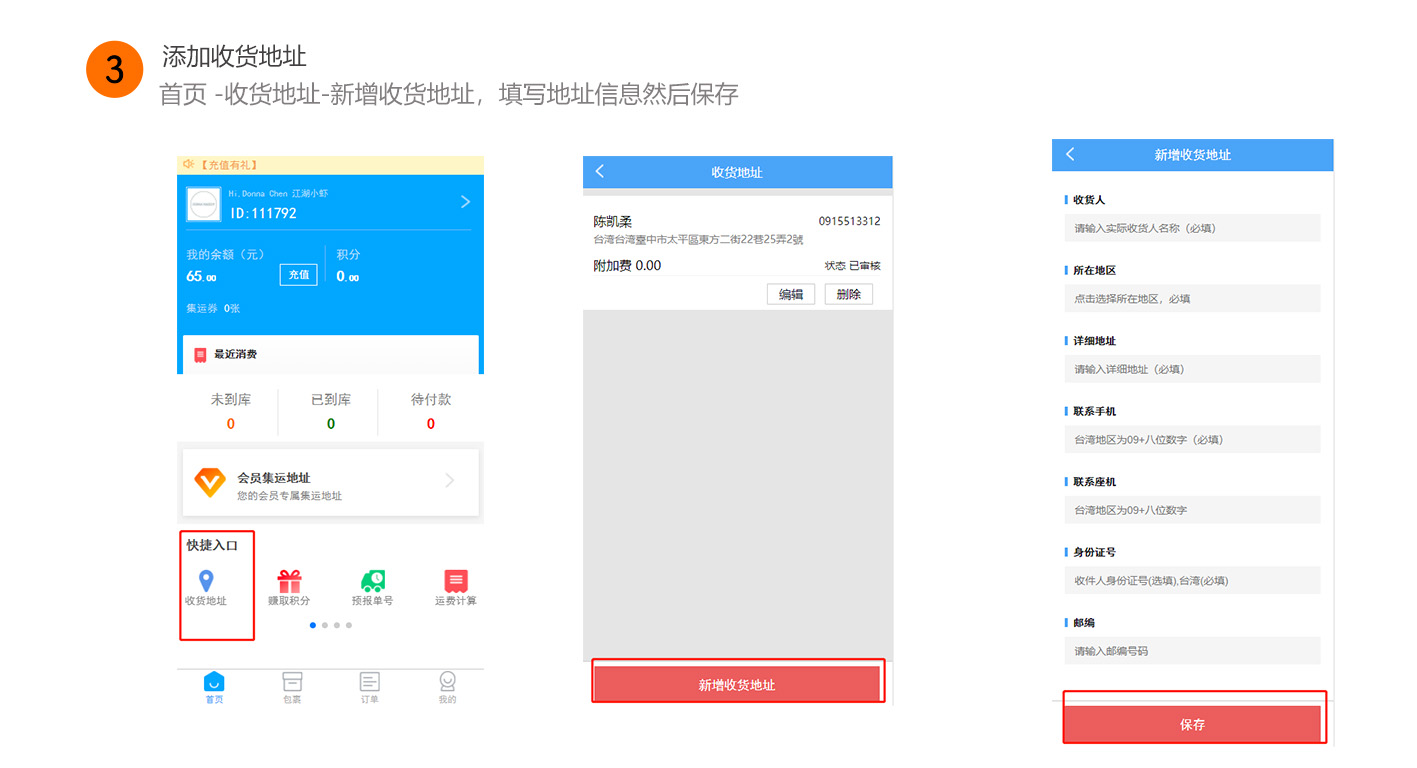Open 我的 bottom tab
Screen dimensions: 1417x768
click(447, 685)
